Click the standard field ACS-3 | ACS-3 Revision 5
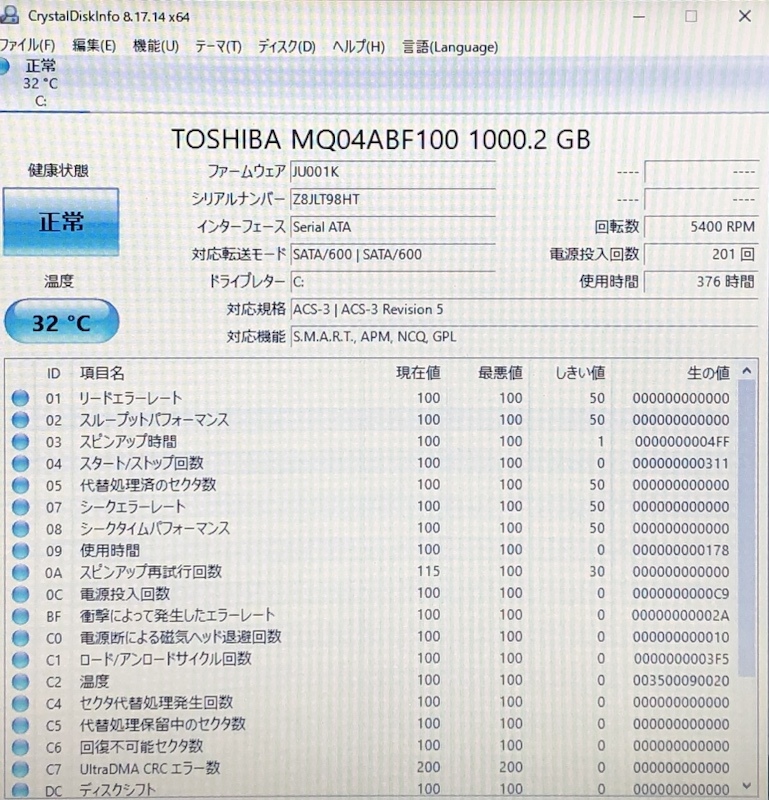 coord(524,309)
